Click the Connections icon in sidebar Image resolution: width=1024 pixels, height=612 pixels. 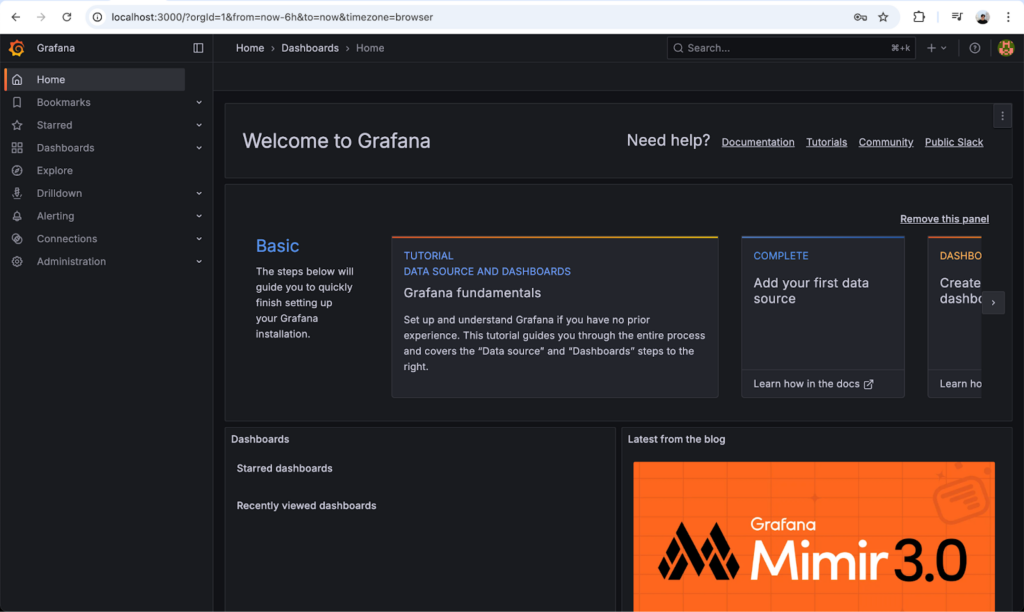coord(16,239)
